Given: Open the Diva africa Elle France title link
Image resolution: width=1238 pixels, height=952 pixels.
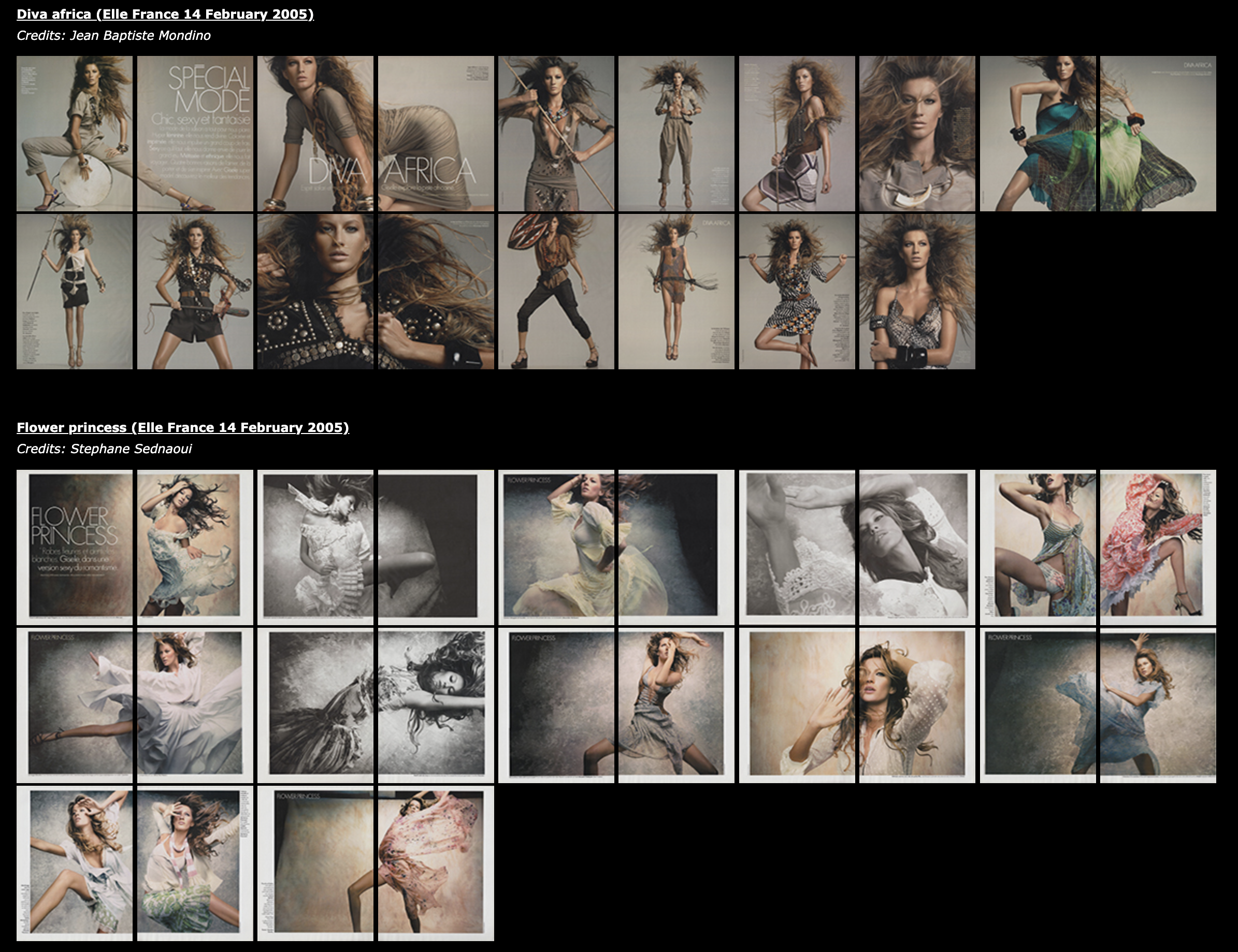Looking at the screenshot, I should coord(165,14).
